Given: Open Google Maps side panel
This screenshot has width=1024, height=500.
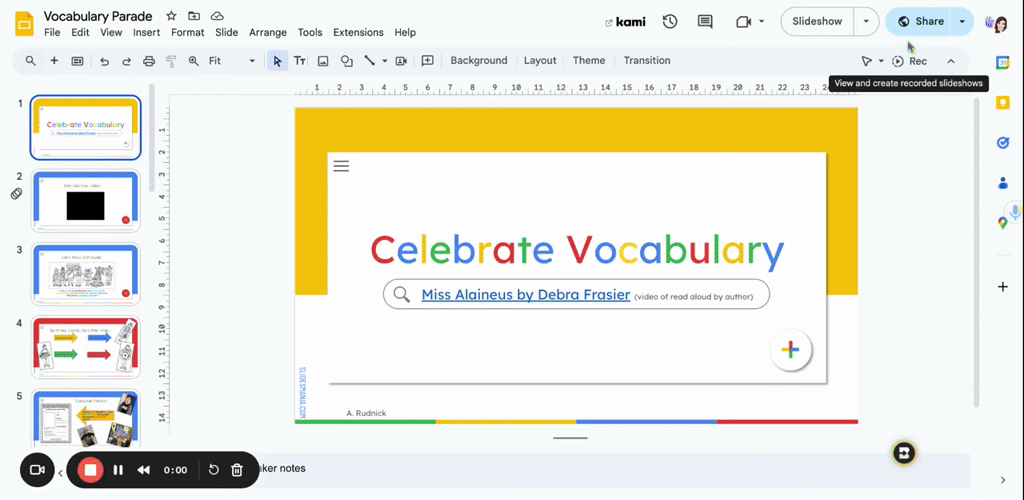Looking at the screenshot, I should tap(1002, 223).
